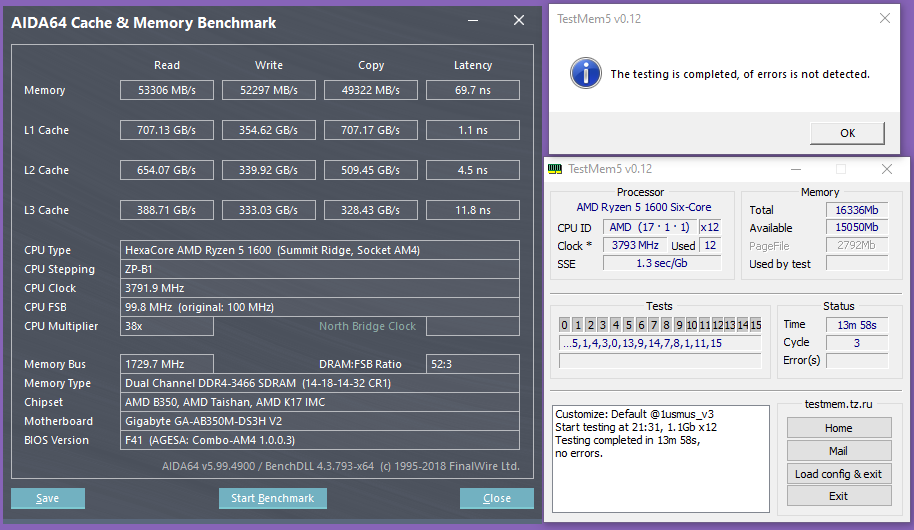Click Memory Latency value 69.7 ns
The image size is (914, 530).
tap(473, 90)
